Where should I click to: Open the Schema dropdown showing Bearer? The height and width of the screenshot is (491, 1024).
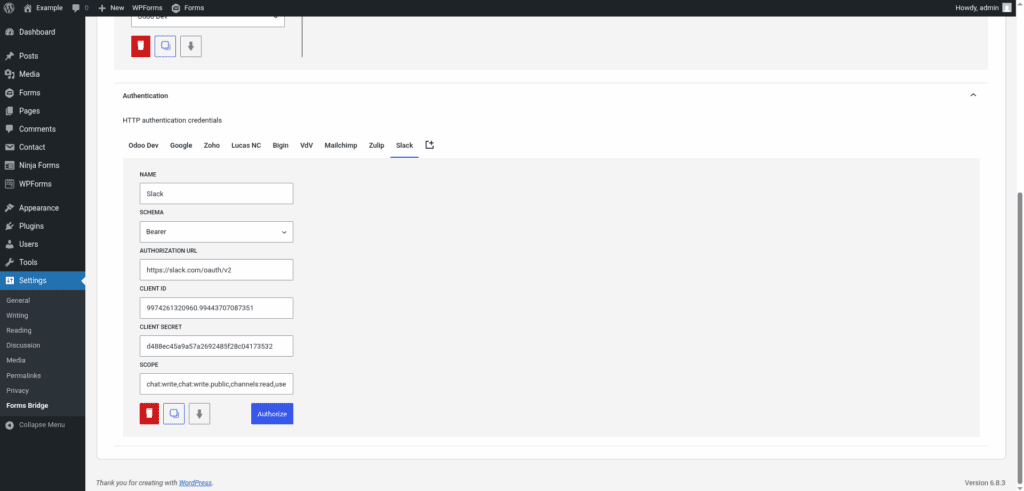point(216,231)
